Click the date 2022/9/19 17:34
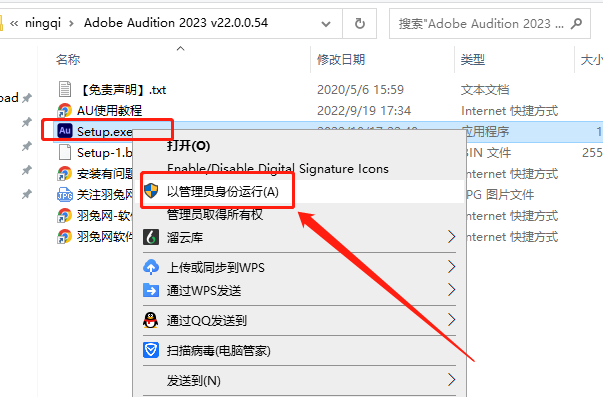Viewport: 603px width, 397px height. coord(364,111)
